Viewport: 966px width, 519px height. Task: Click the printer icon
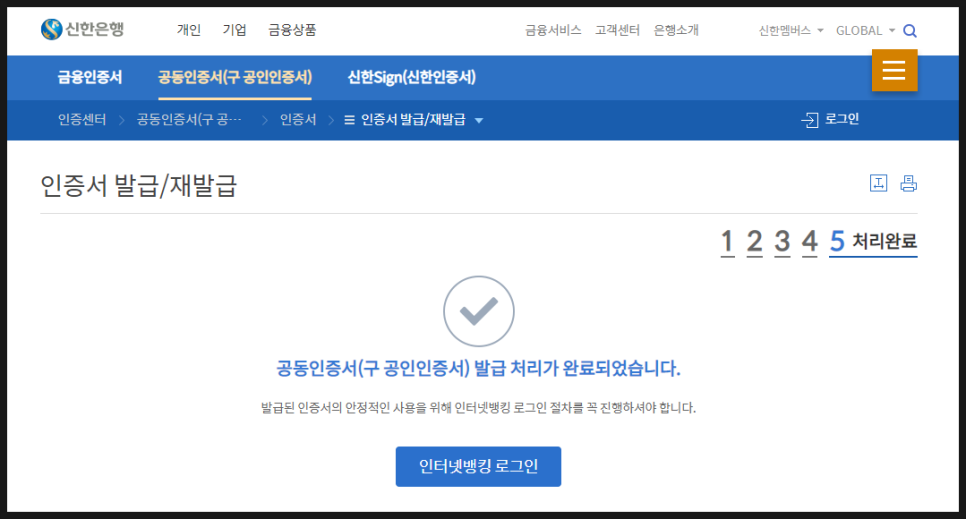(x=909, y=183)
